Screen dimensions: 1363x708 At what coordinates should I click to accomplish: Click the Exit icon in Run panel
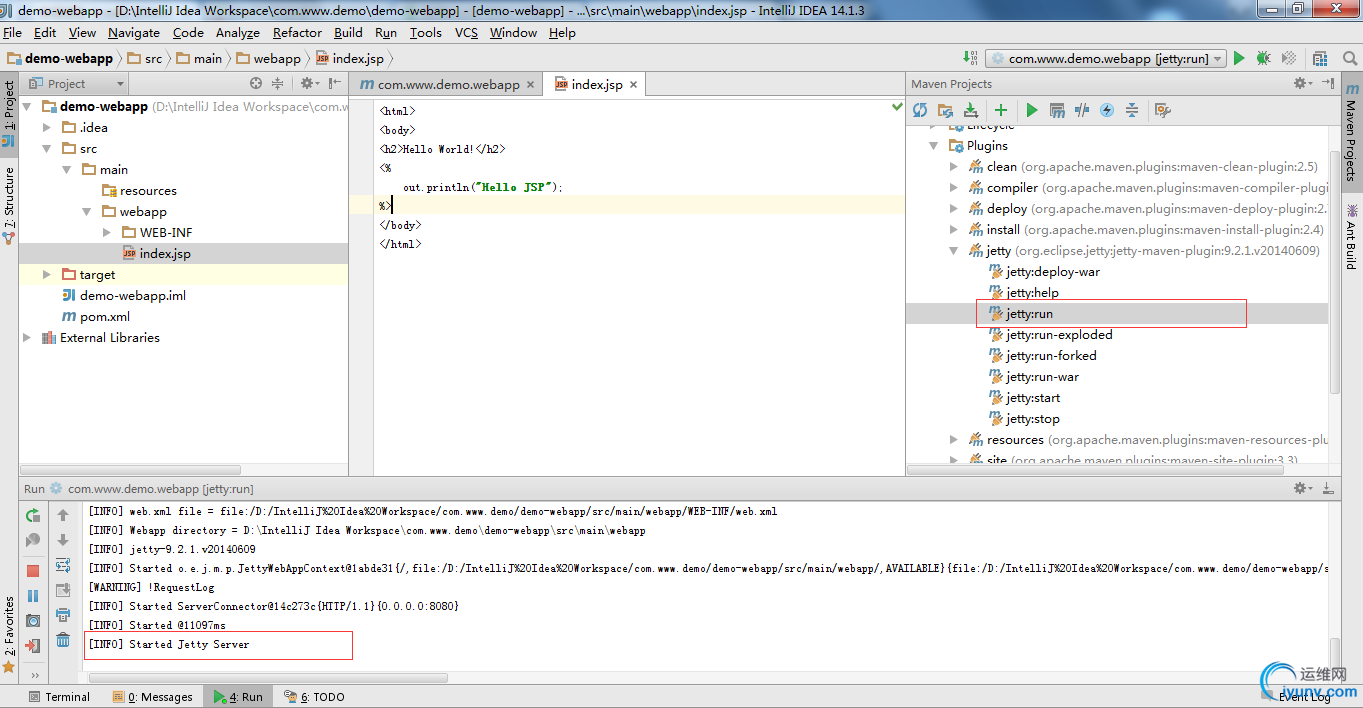33,646
